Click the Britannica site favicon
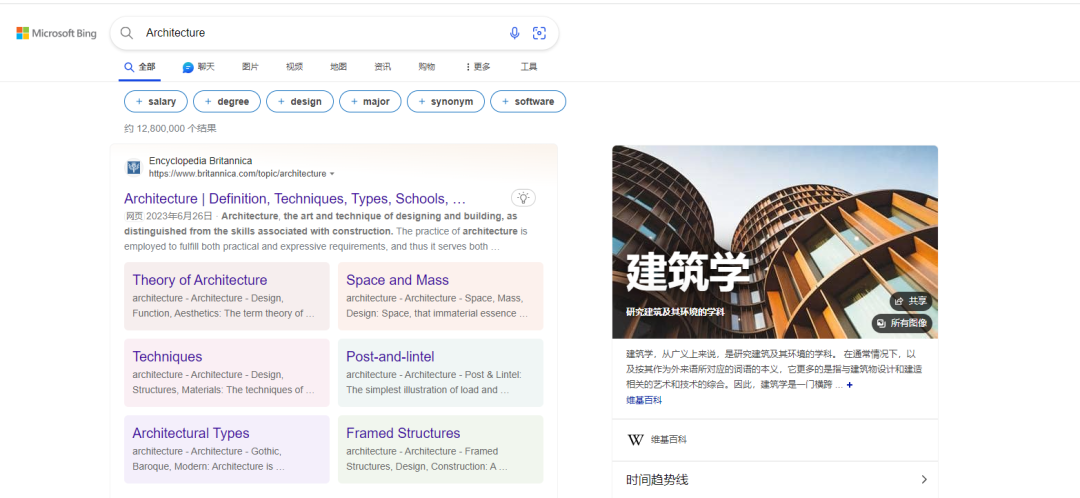This screenshot has width=1080, height=498. (134, 167)
